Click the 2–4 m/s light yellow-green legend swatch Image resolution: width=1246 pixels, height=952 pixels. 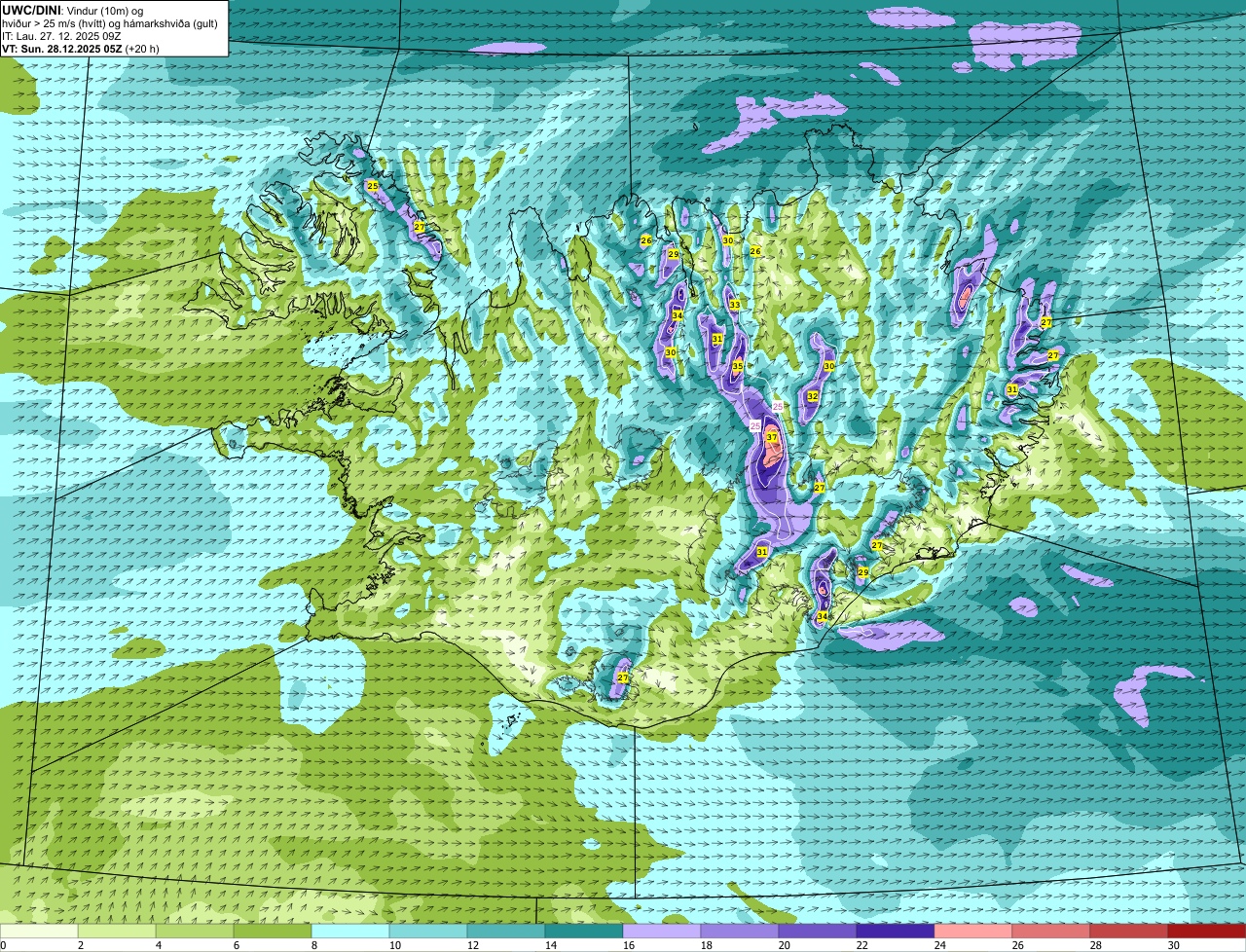click(117, 931)
